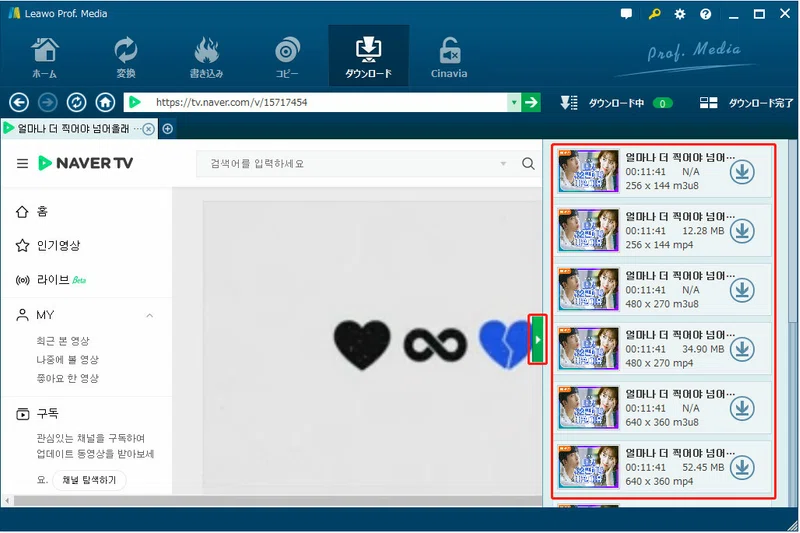Image resolution: width=800 pixels, height=533 pixels.
Task: Download the 256 x 144 m3u8 video
Action: (742, 172)
